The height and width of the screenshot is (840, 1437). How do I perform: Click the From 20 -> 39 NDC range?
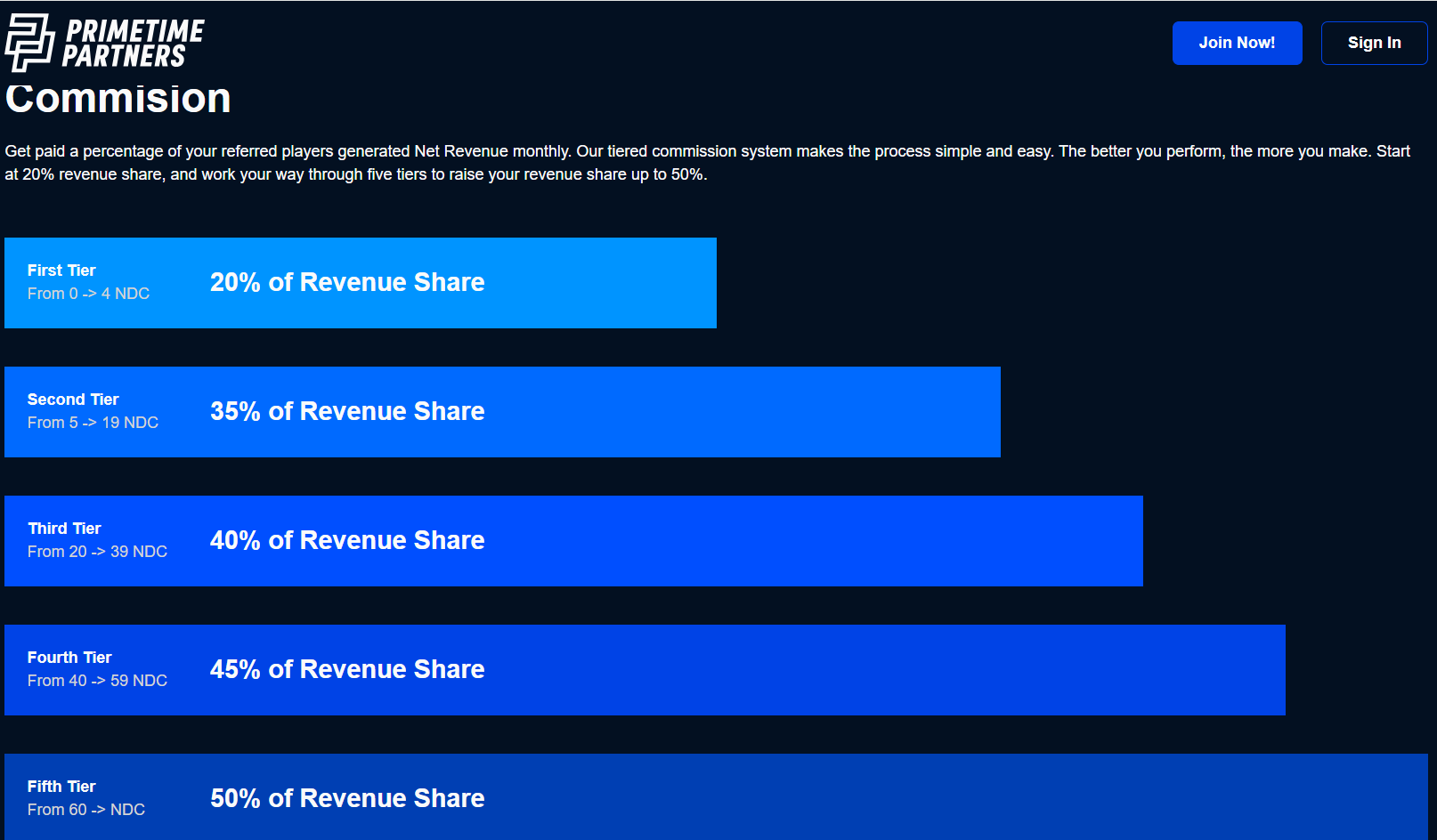(97, 552)
